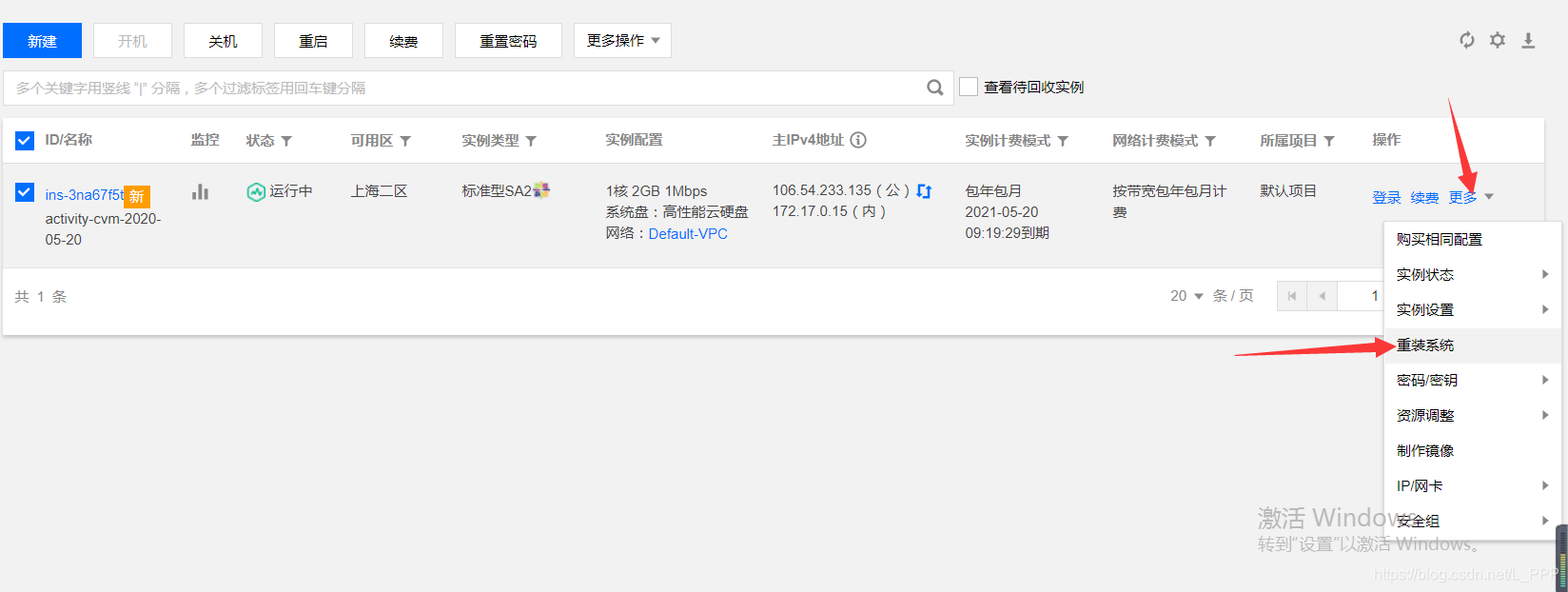1568x592 pixels.
Task: Click the ID/名称 column header
Action: pos(69,140)
